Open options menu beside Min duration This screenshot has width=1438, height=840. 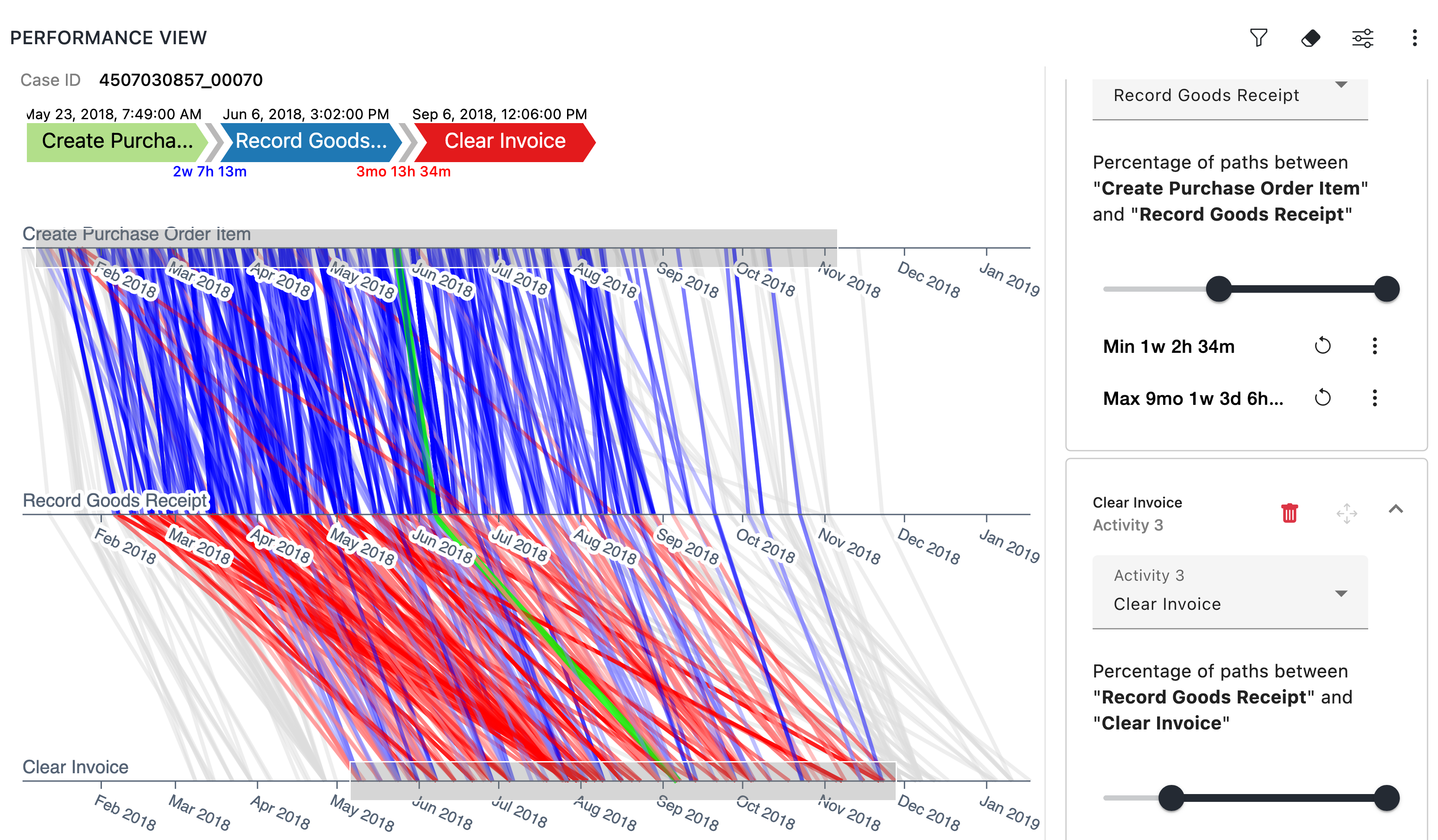(x=1374, y=346)
